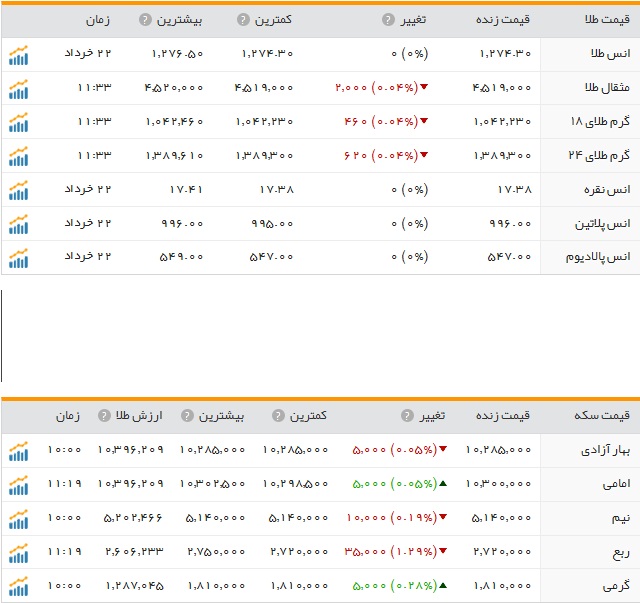This screenshot has width=640, height=603.
Task: Select مثقال طلا live price ۴,۵۱۹,۰۰۰
Action: click(x=502, y=87)
